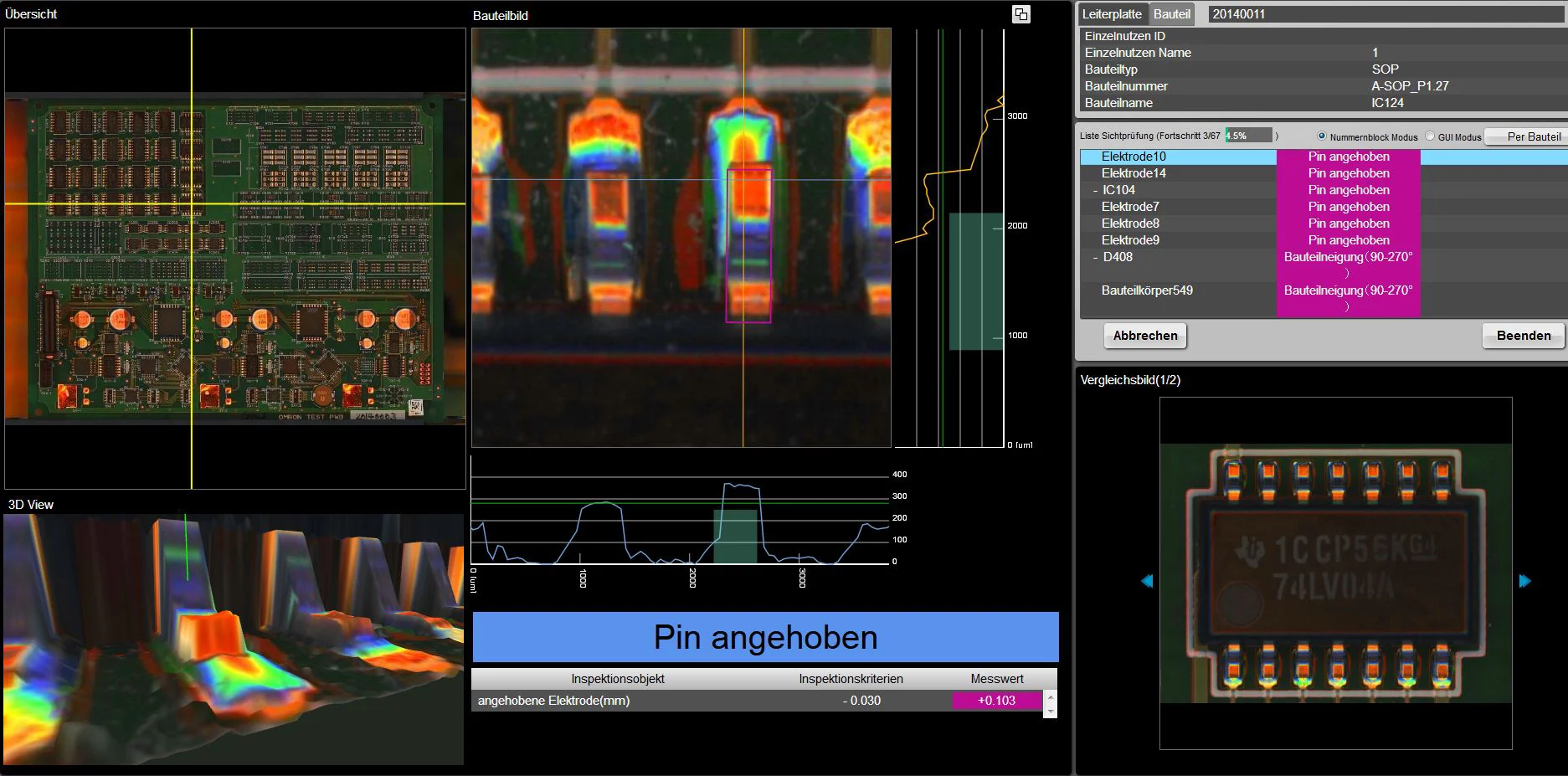Select Nummernblock Modus radio button
The height and width of the screenshot is (776, 1568).
coord(1322,136)
